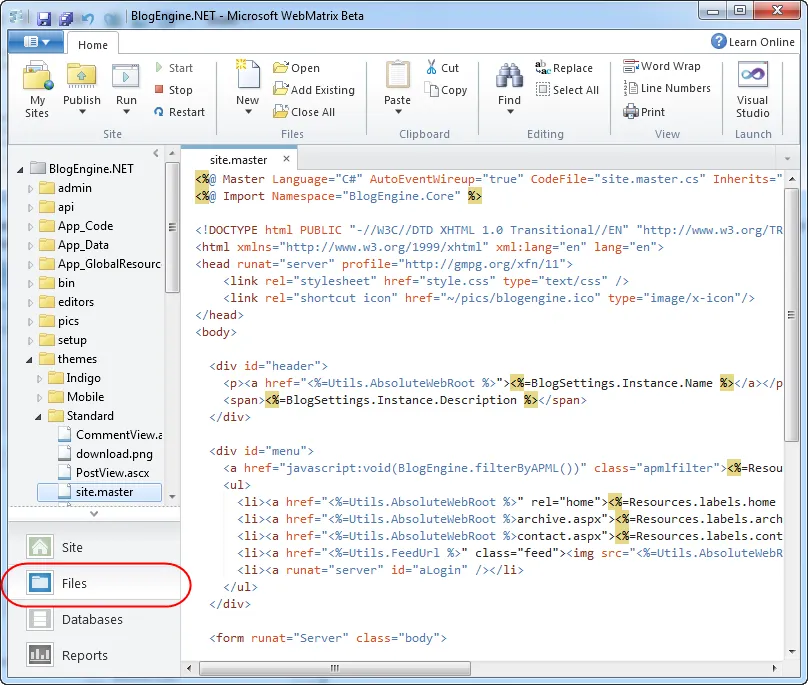
Task: Click the Learn Online link
Action: [753, 42]
